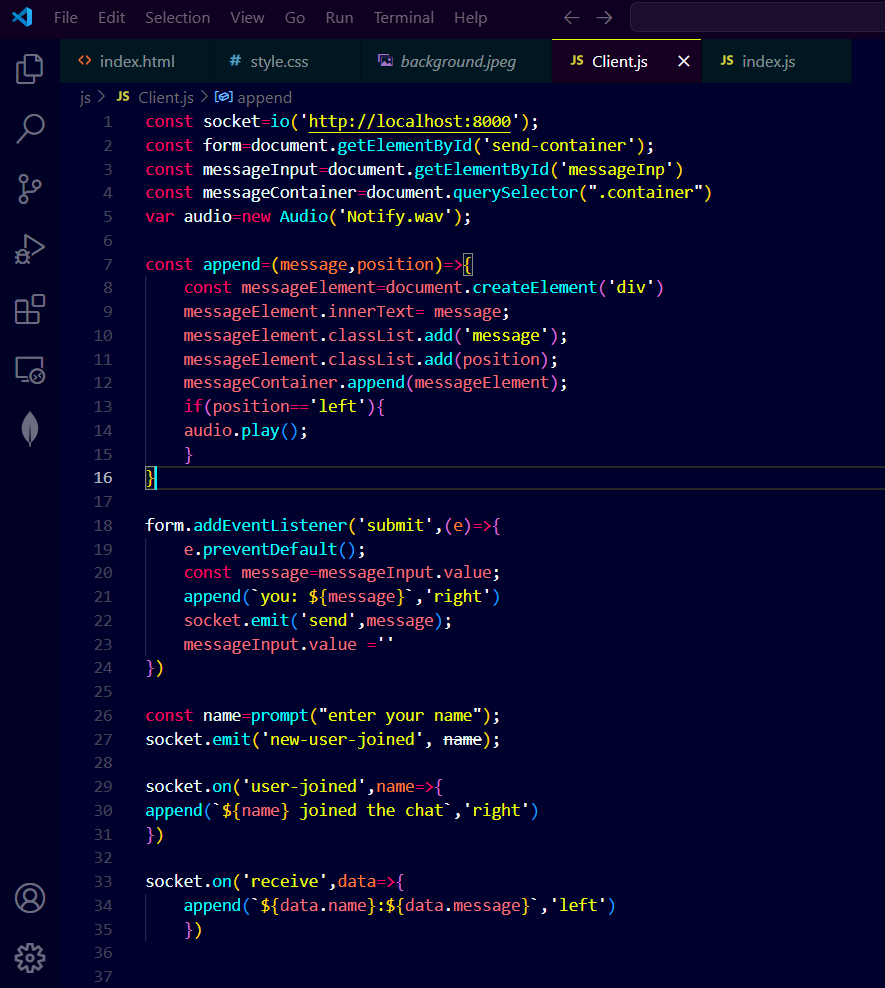This screenshot has height=988, width=885.
Task: Open the Manage gear settings icon
Action: pyautogui.click(x=30, y=958)
